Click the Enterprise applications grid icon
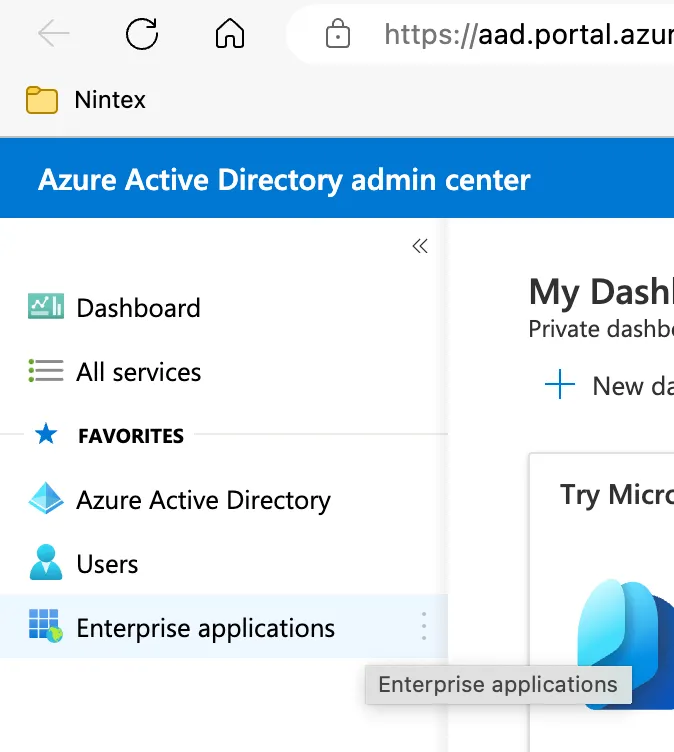This screenshot has width=674, height=752. pyautogui.click(x=46, y=625)
